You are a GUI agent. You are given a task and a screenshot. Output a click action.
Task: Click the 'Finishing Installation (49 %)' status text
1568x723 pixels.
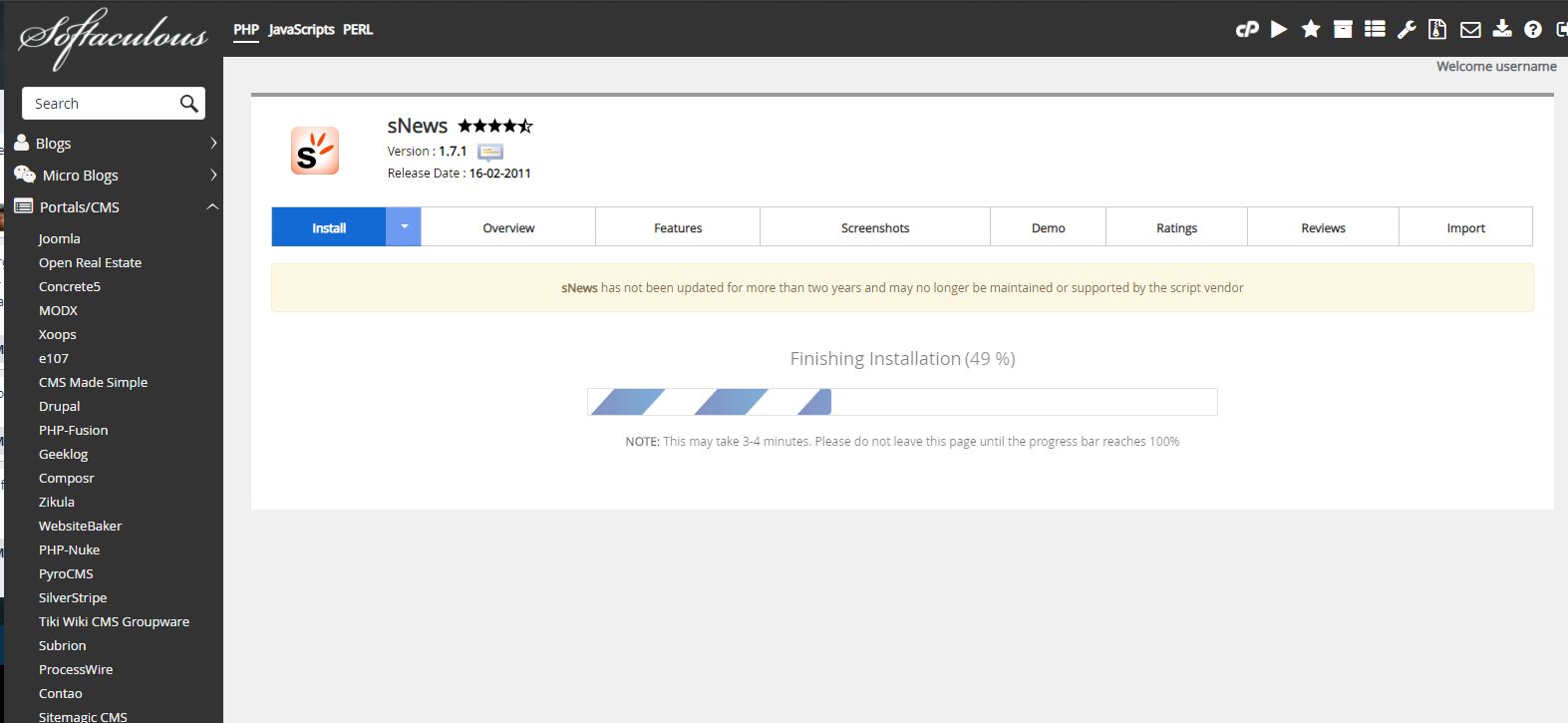tap(903, 358)
